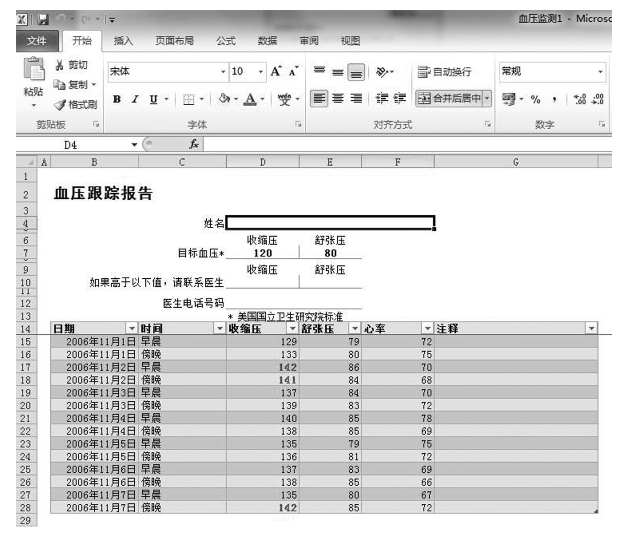Open the font size 10 dropdown
The height and width of the screenshot is (535, 626).
(x=261, y=72)
